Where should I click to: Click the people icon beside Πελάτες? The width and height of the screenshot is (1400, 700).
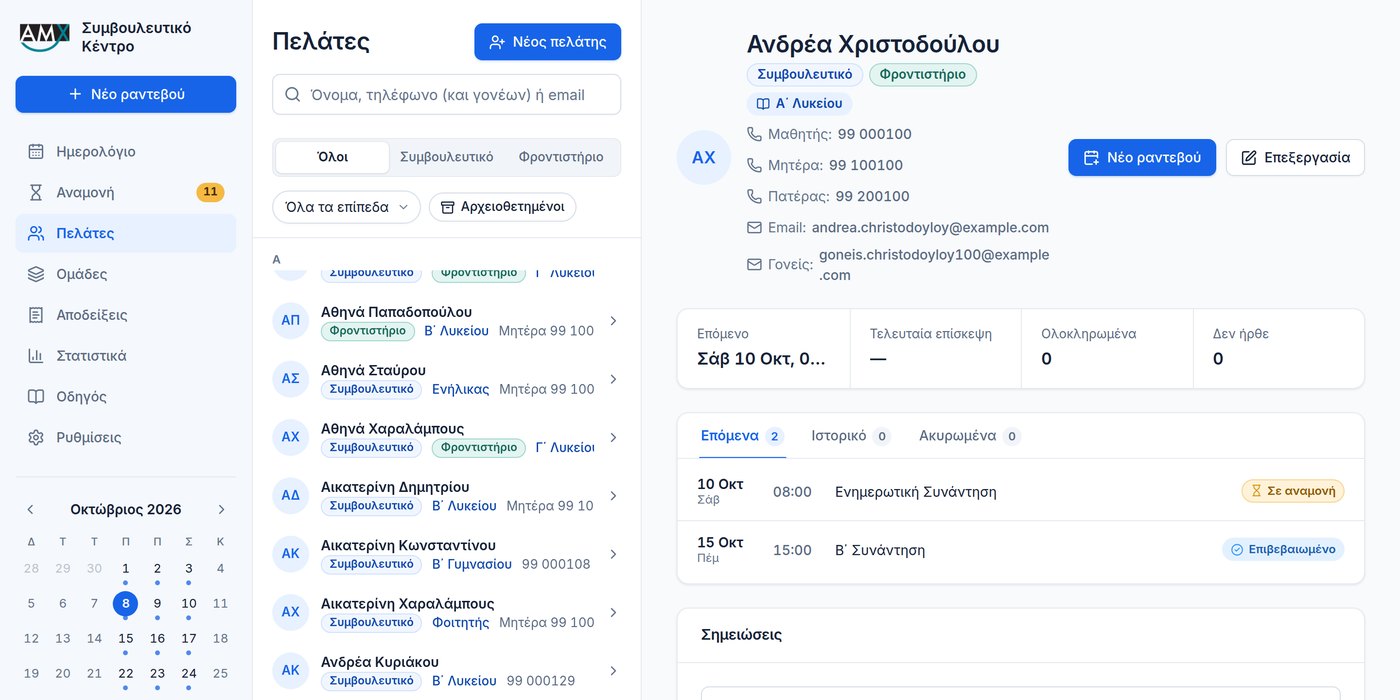coord(36,233)
